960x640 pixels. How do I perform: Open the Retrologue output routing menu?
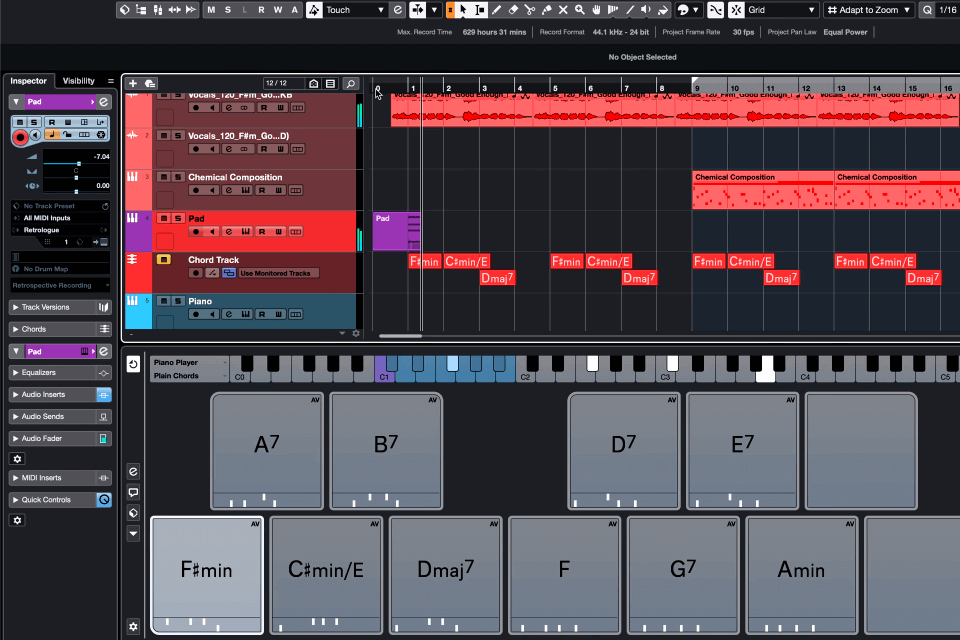[61, 230]
